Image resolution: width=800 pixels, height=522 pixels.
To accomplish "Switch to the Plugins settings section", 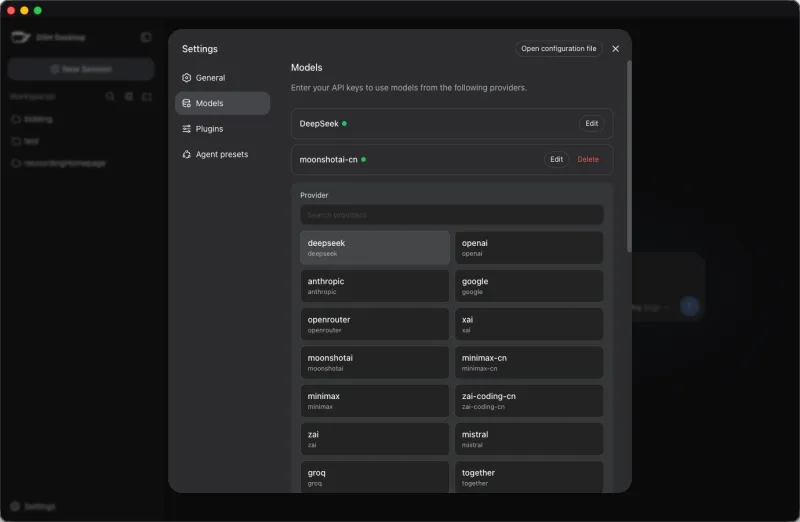I will pyautogui.click(x=222, y=129).
